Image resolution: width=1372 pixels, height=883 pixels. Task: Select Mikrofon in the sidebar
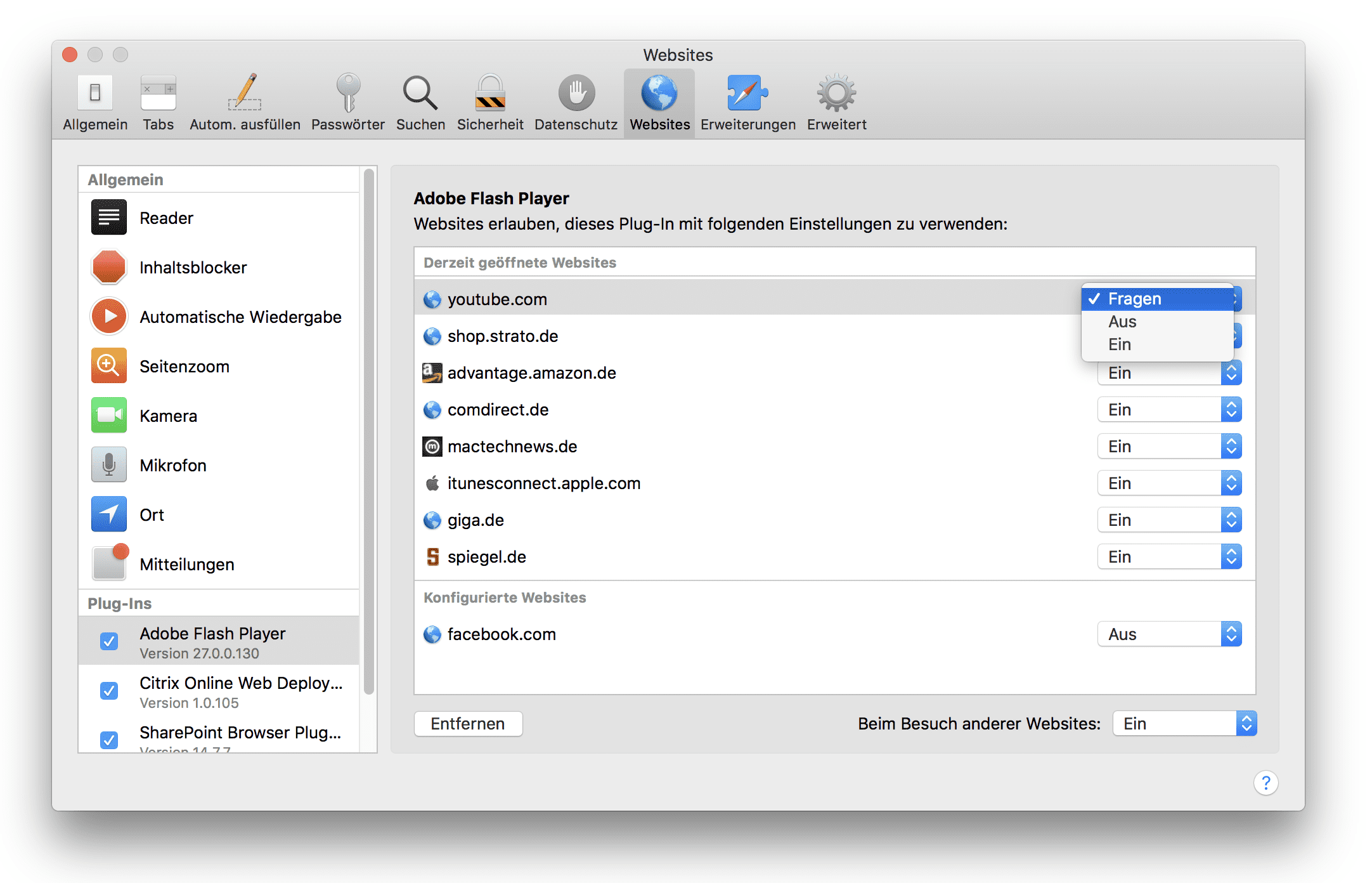coord(219,465)
